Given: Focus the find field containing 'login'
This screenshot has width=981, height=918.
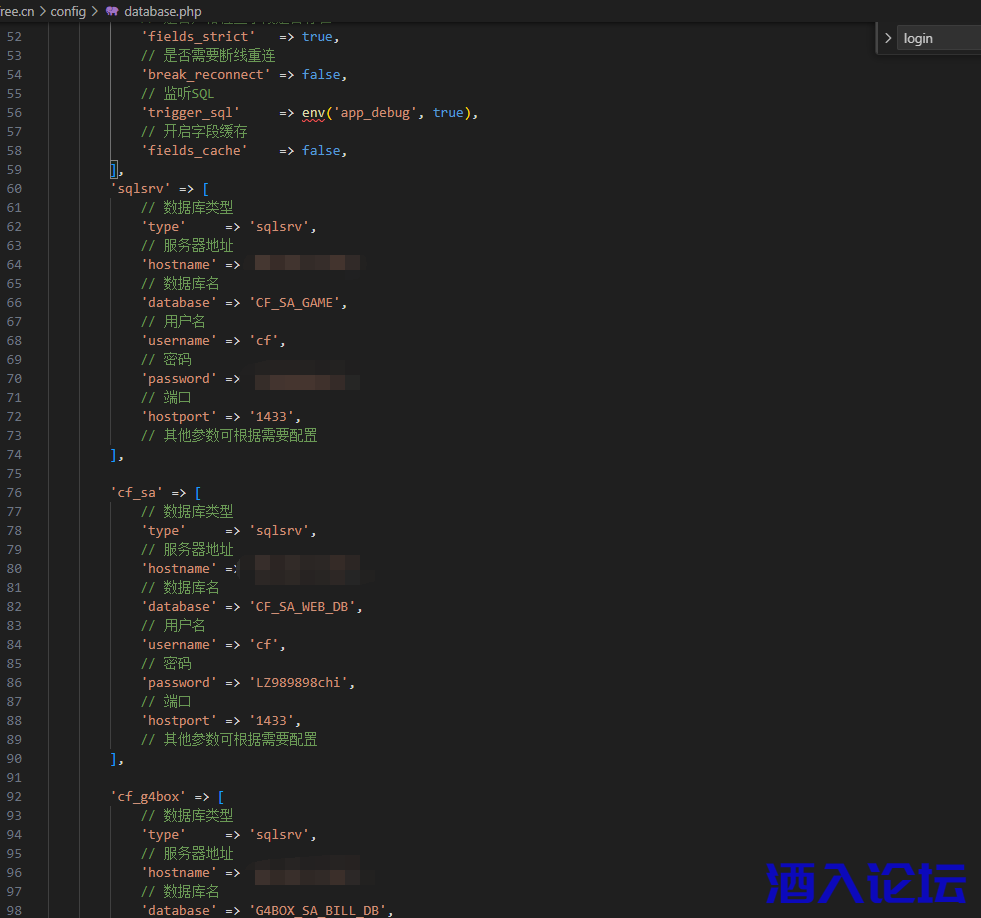Looking at the screenshot, I should pos(938,38).
